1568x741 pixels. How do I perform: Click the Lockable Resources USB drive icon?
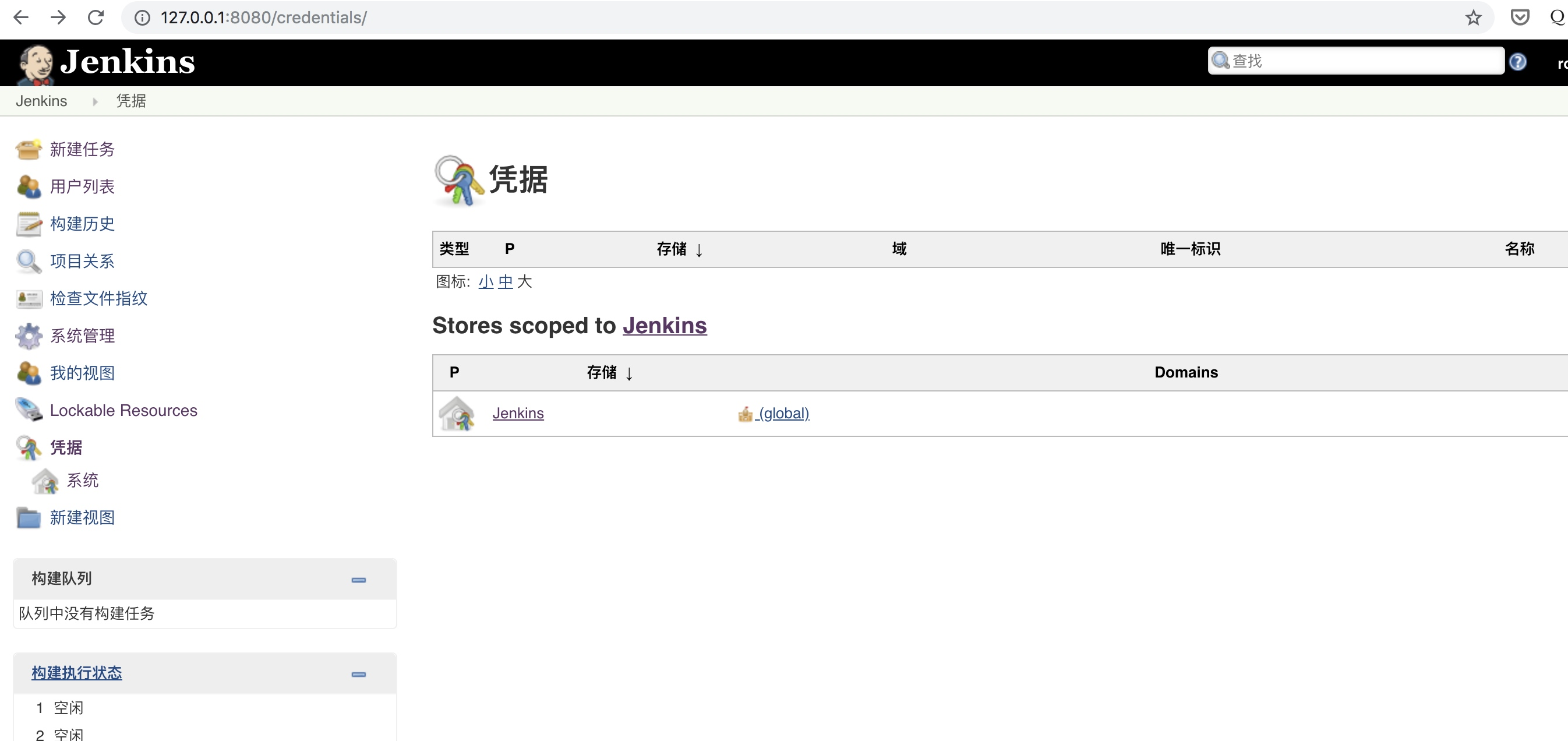[28, 410]
